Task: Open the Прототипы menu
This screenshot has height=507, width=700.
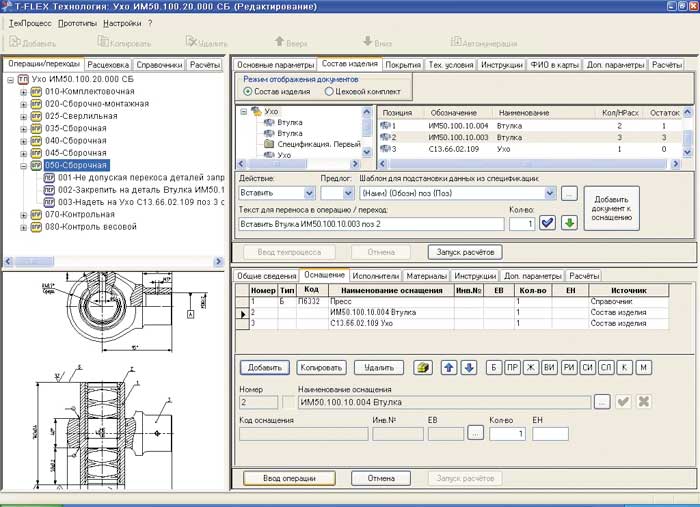Action: point(78,22)
